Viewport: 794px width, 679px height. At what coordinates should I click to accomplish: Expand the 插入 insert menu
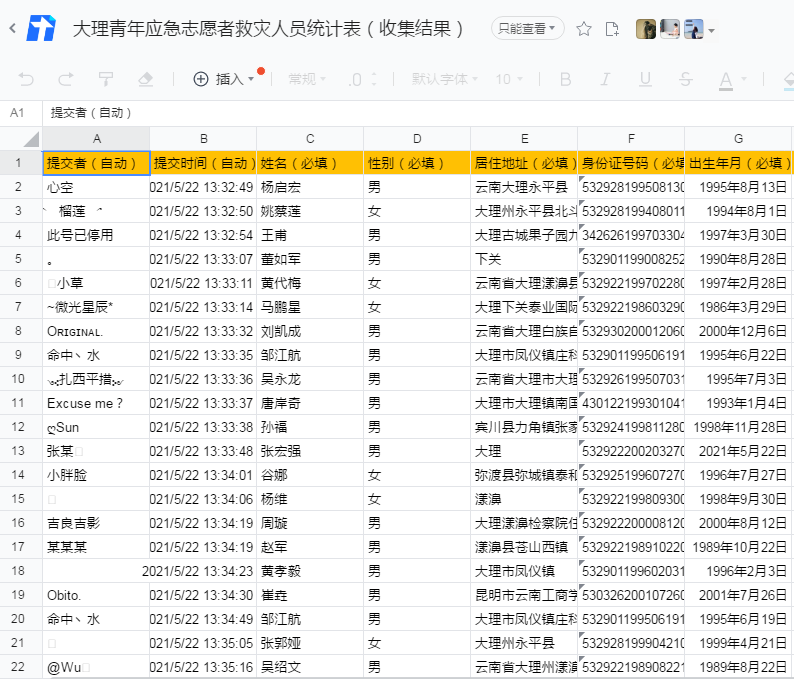223,79
